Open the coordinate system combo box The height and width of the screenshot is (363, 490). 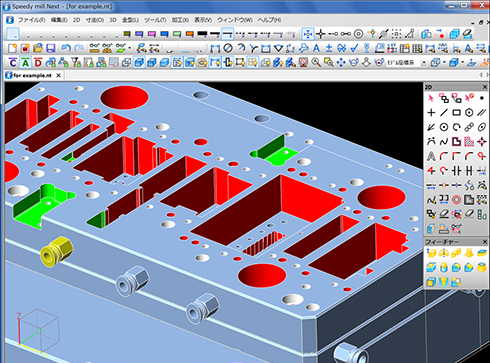pos(407,63)
